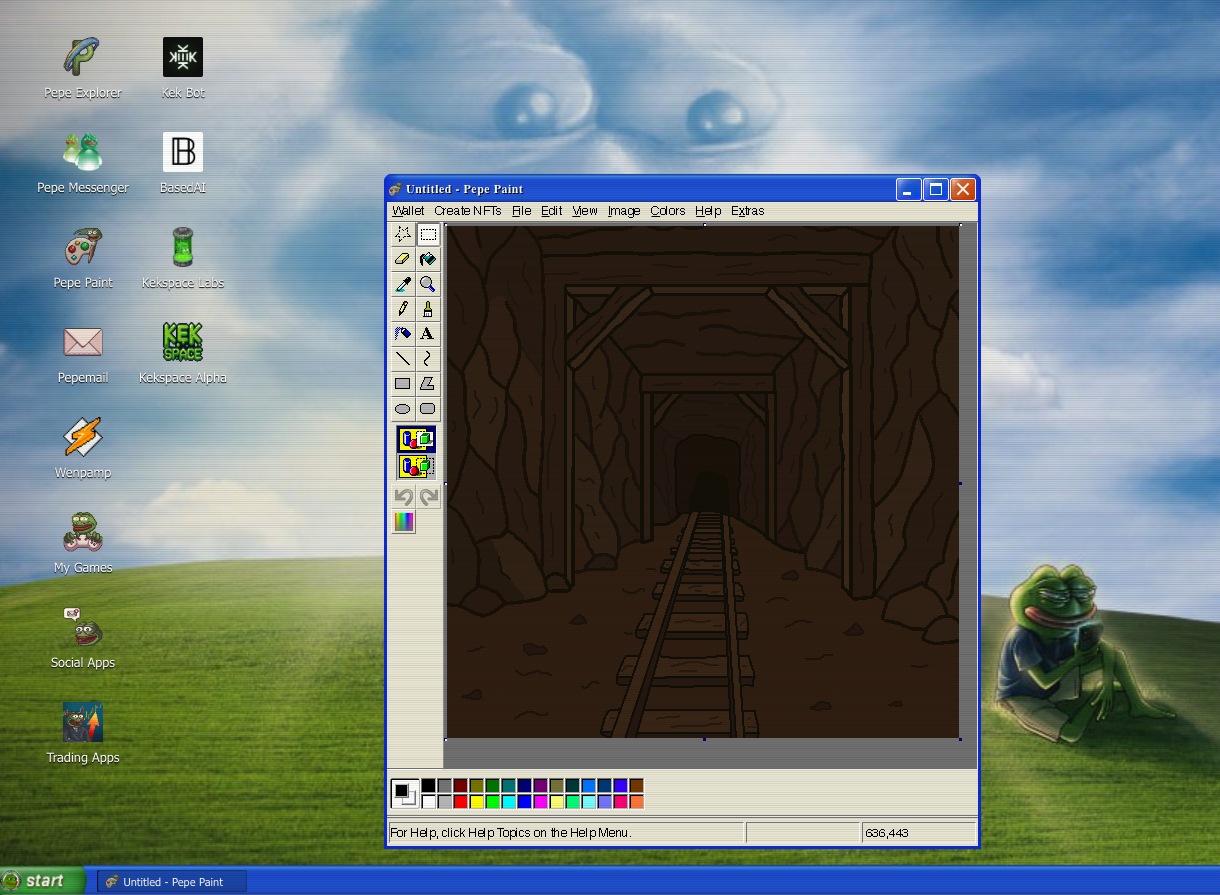Choose the Pencil tool
The width and height of the screenshot is (1220, 895).
pyautogui.click(x=403, y=309)
